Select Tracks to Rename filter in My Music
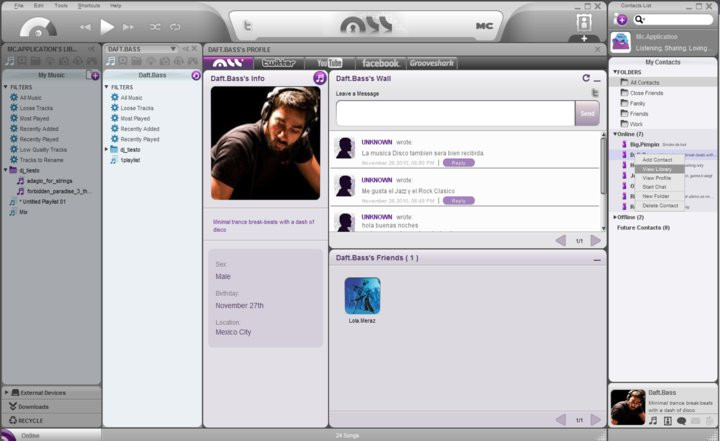This screenshot has width=720, height=441. 41,160
